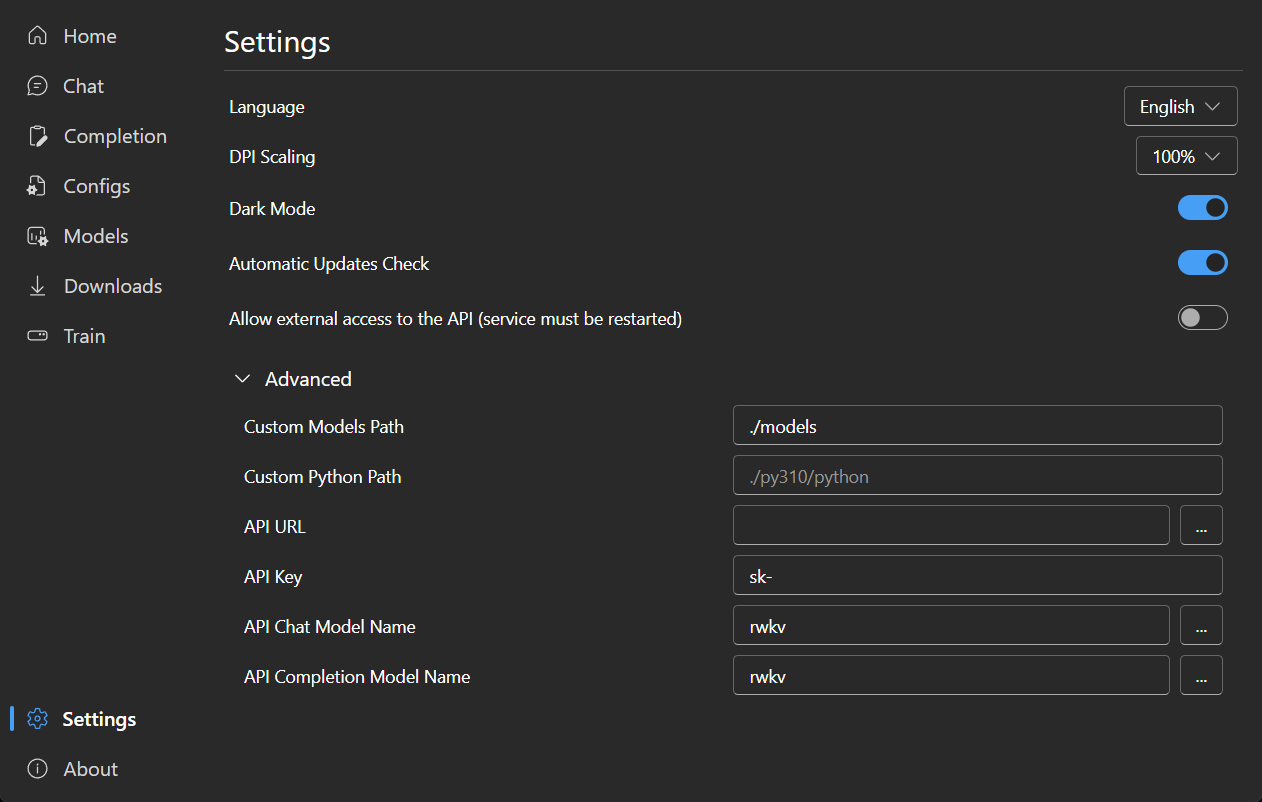Click ellipsis beside API Completion Model Name
Screen dimensions: 1262x802
pyautogui.click(x=1201, y=675)
